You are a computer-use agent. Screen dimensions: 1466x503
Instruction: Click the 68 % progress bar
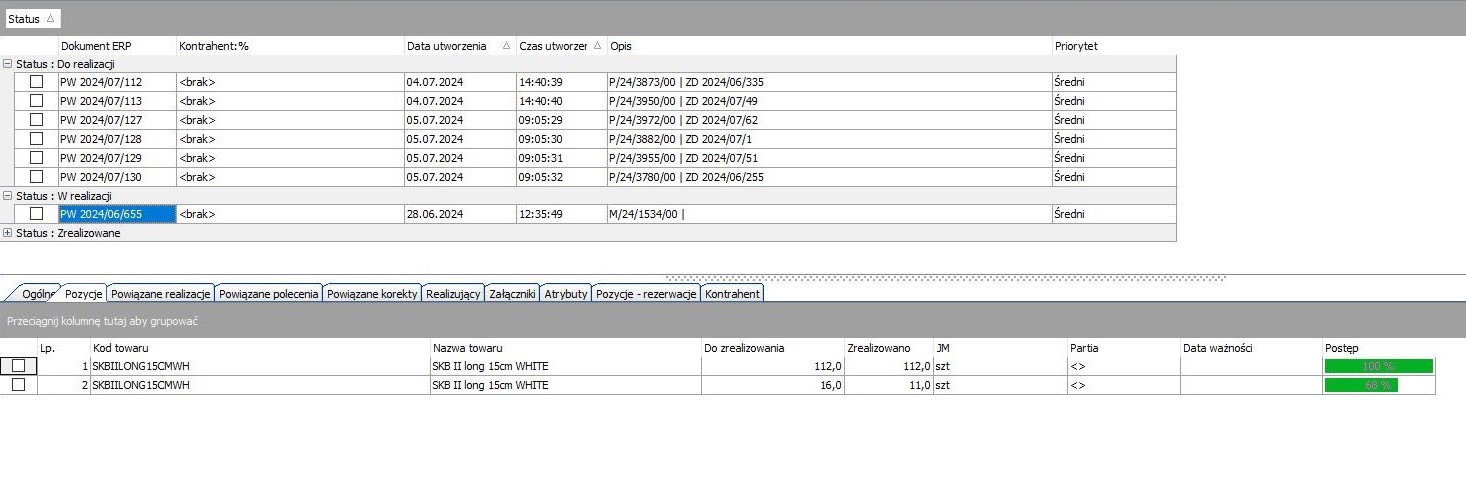[1361, 385]
